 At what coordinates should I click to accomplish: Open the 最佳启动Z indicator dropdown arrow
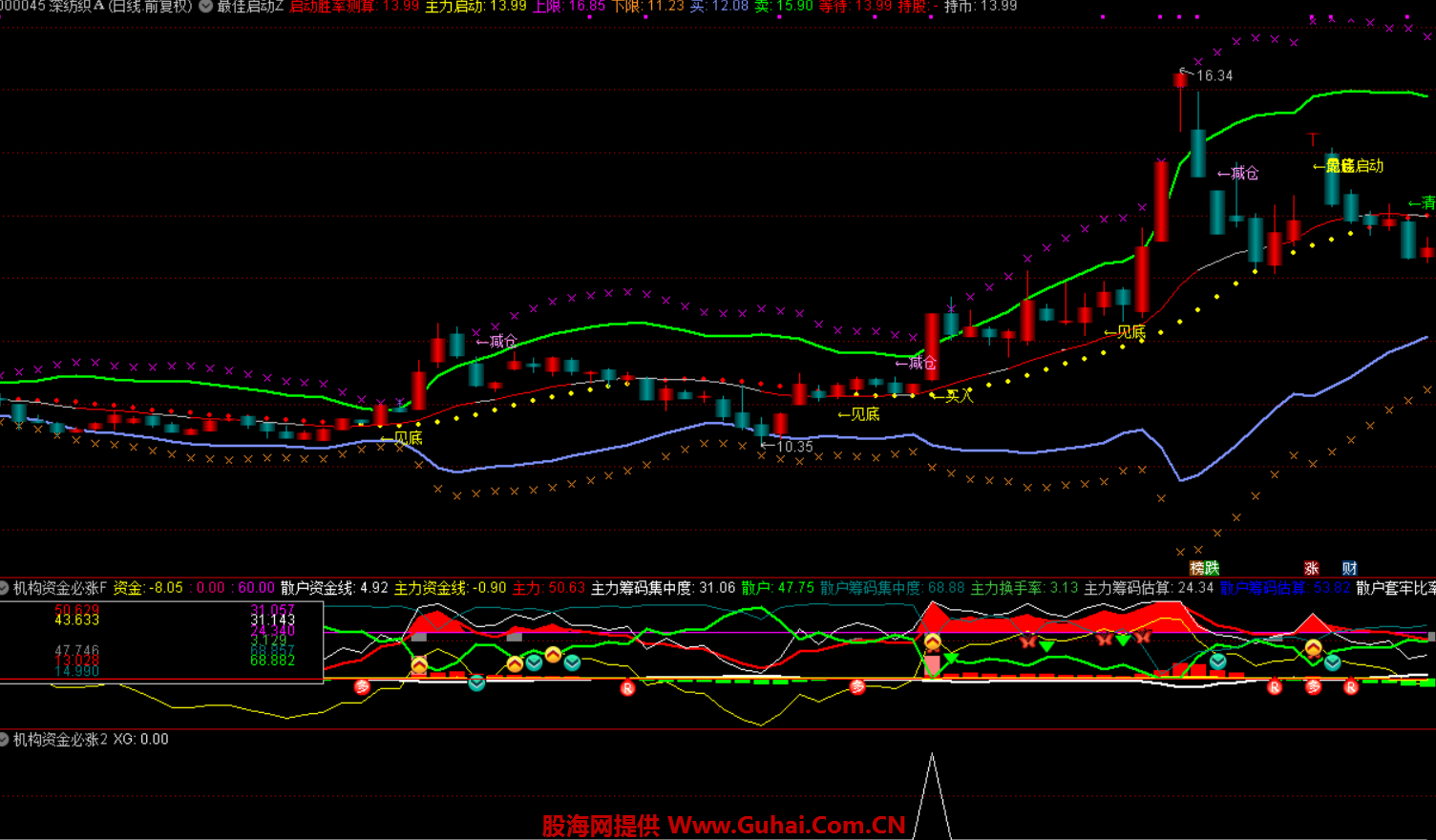click(205, 7)
